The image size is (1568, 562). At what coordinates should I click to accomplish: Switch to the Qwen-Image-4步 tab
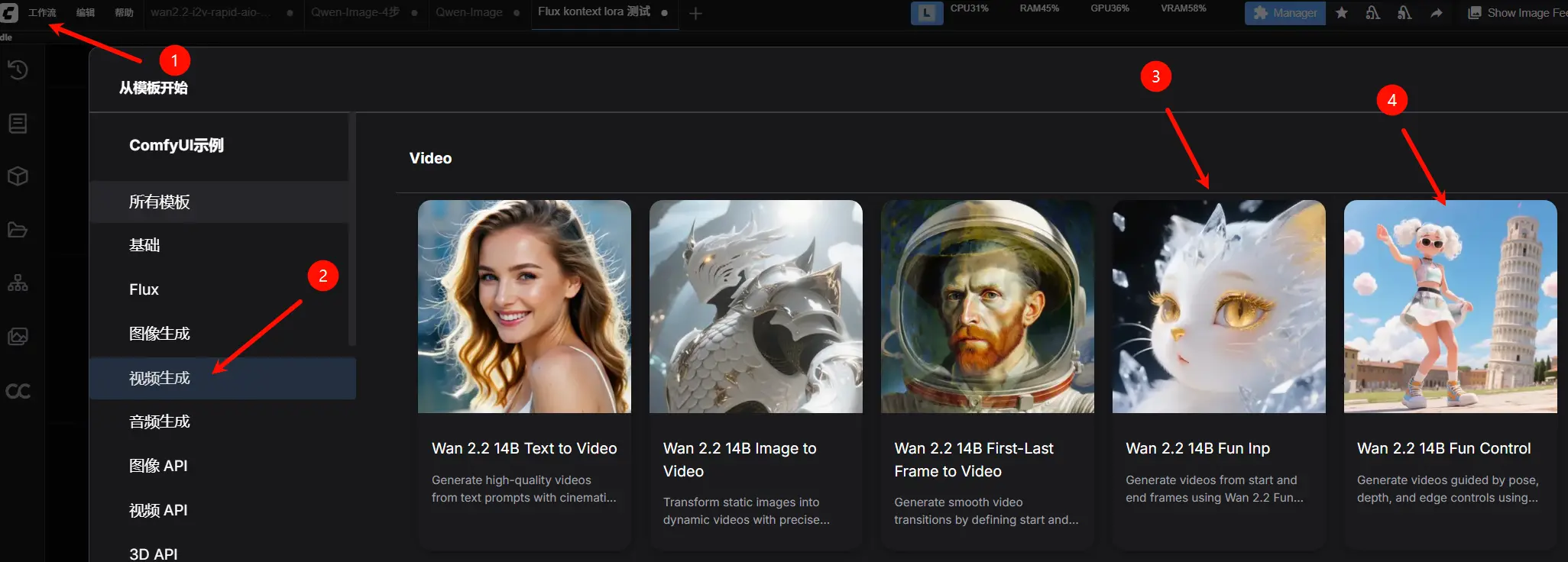355,13
